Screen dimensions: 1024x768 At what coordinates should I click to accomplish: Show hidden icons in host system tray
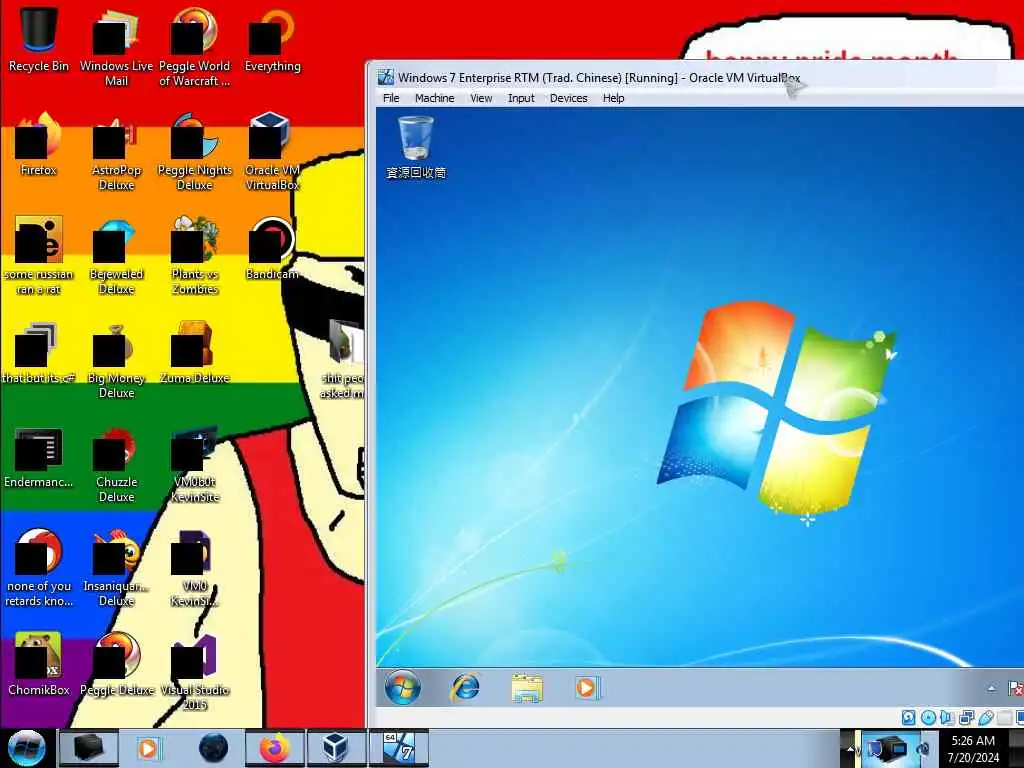coord(850,748)
